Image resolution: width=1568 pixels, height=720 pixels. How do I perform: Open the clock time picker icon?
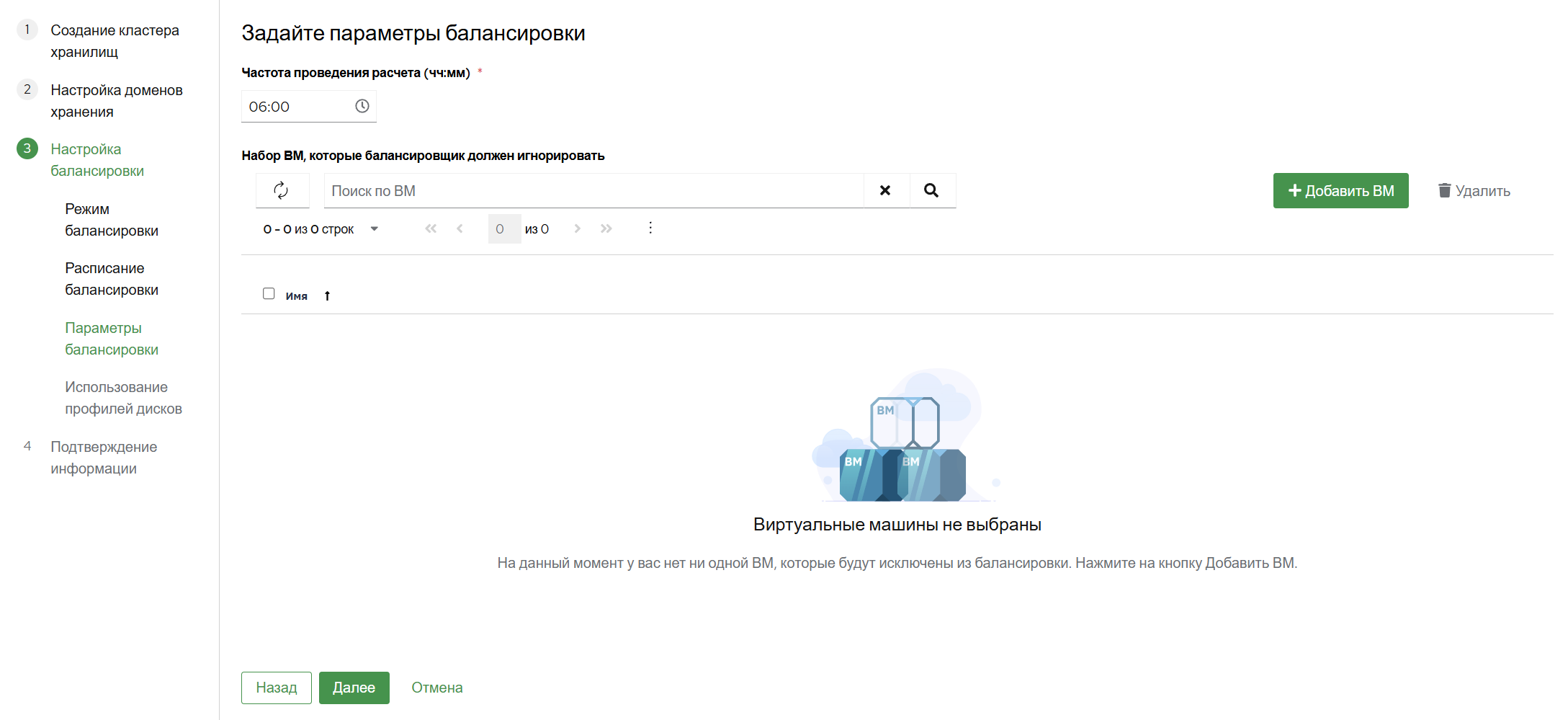pyautogui.click(x=362, y=106)
